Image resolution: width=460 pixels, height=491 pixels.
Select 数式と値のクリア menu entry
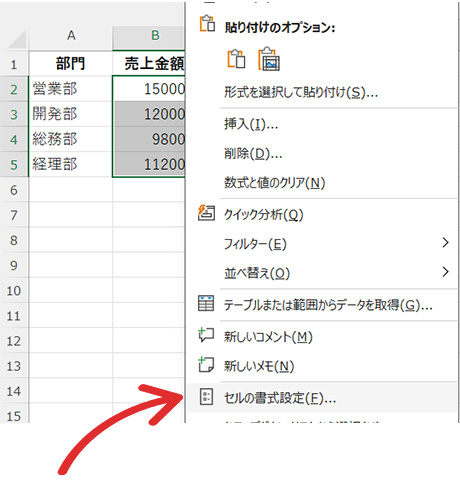(x=274, y=183)
